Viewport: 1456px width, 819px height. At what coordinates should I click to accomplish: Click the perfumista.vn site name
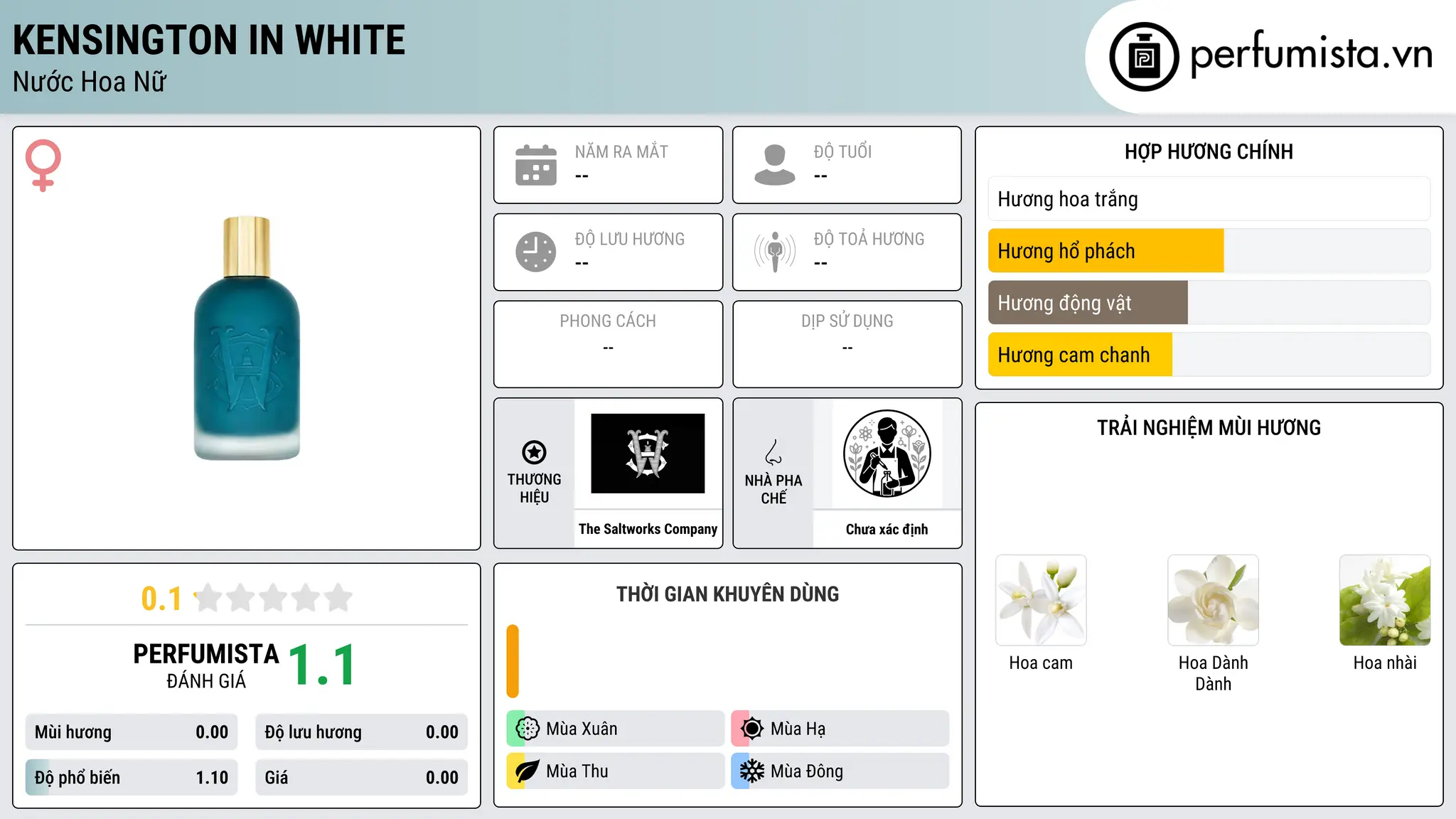(x=1312, y=54)
